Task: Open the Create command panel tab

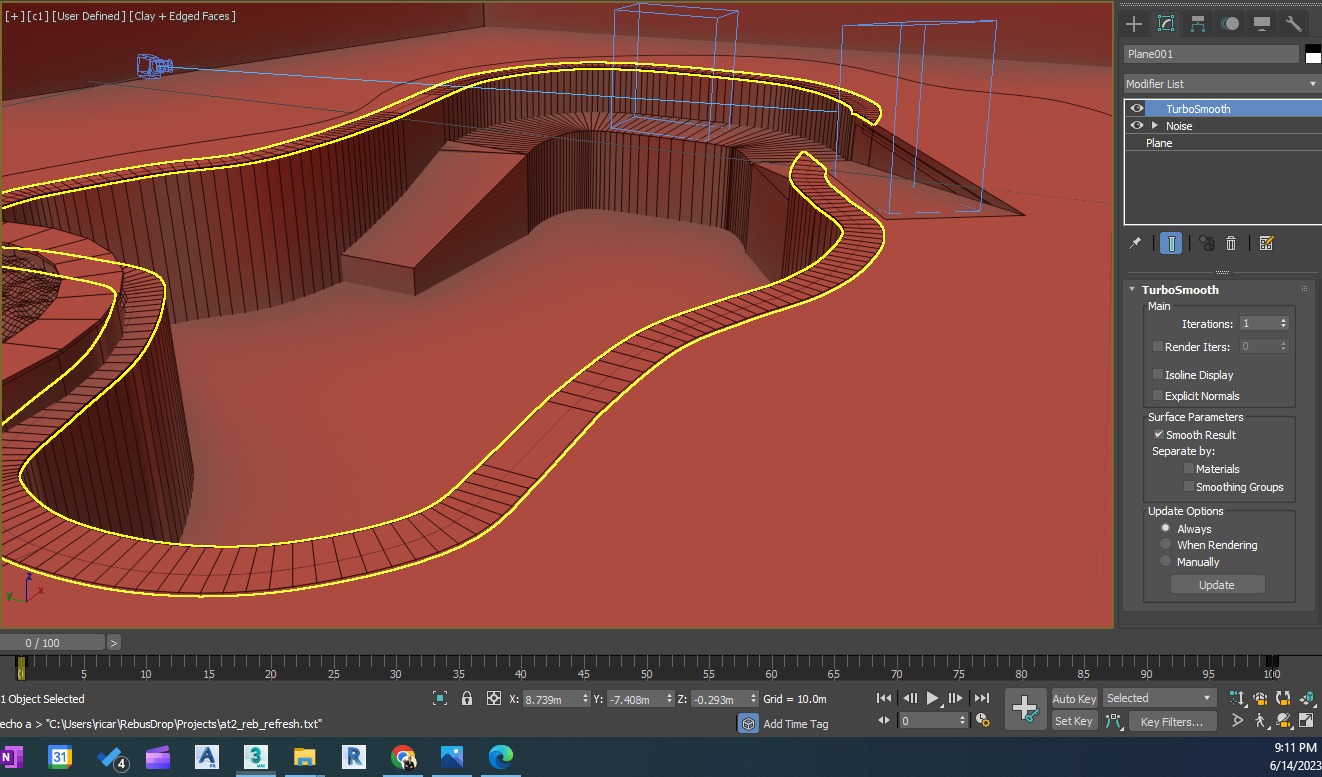Action: tap(1133, 24)
